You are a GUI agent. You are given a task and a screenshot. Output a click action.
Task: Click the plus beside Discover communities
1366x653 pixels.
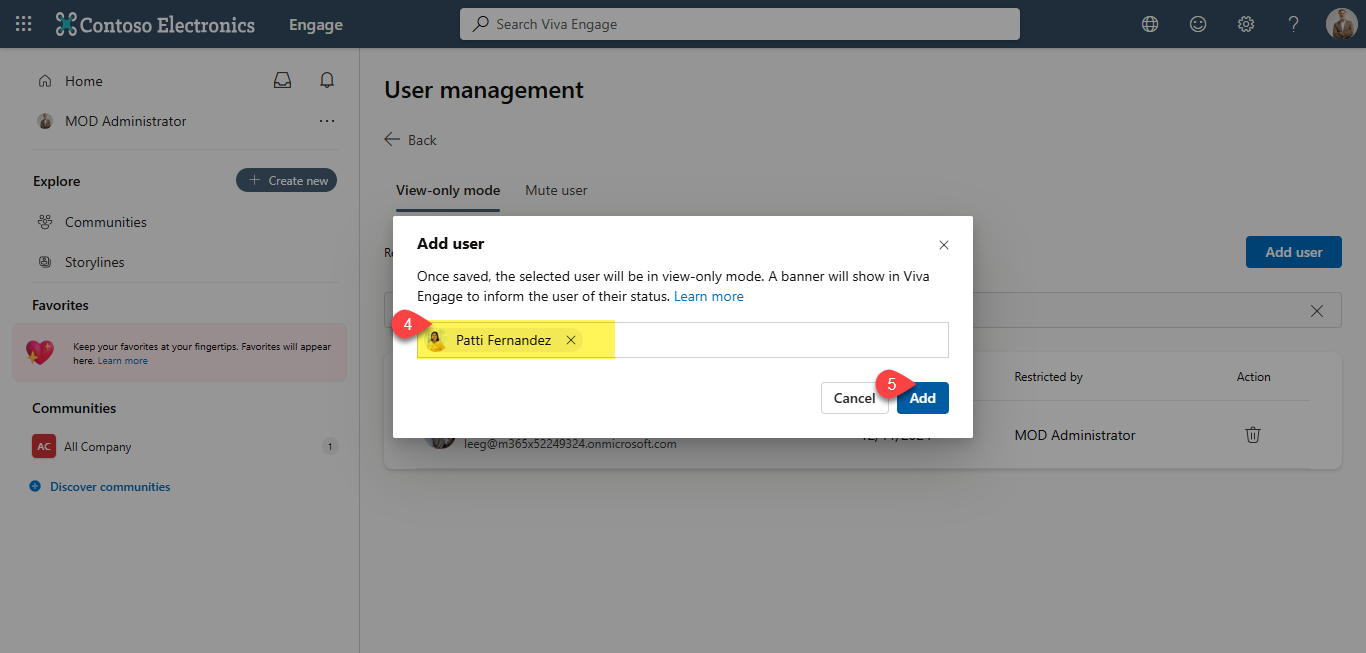pyautogui.click(x=34, y=486)
